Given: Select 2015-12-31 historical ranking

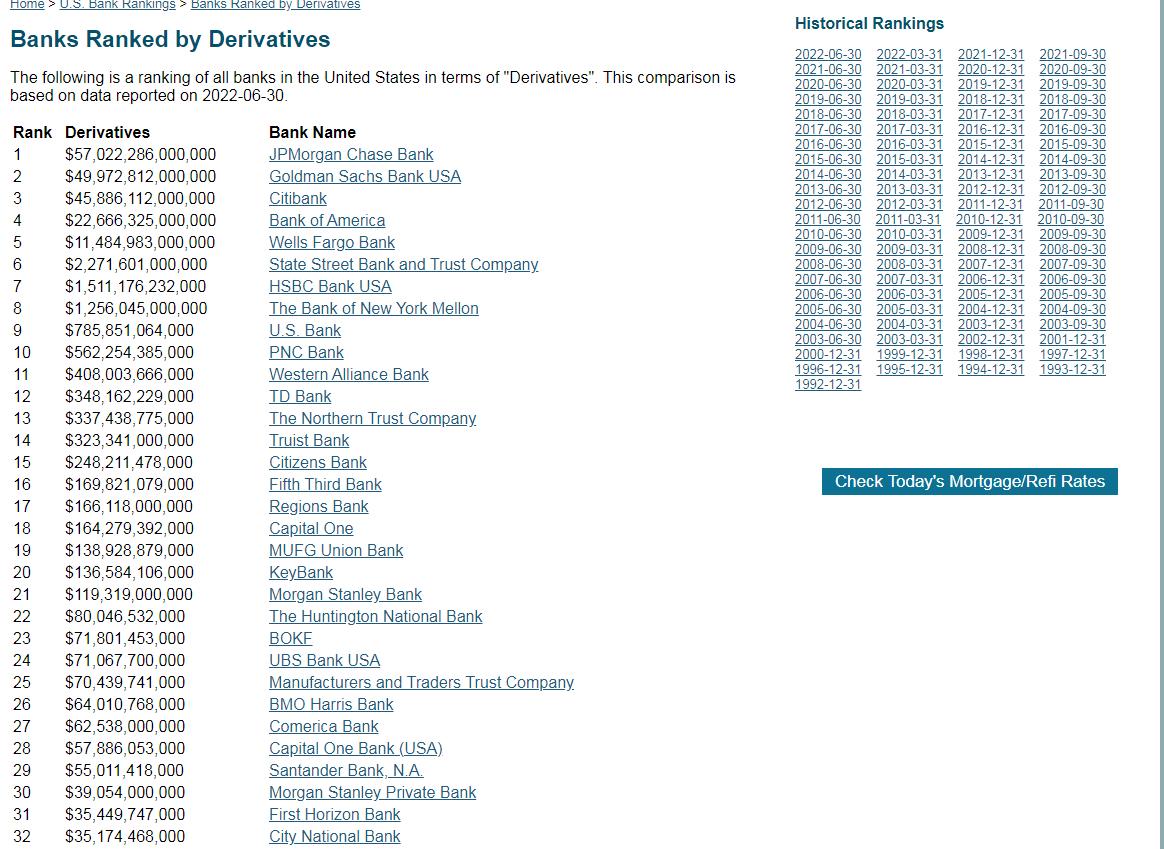Looking at the screenshot, I should [x=990, y=145].
